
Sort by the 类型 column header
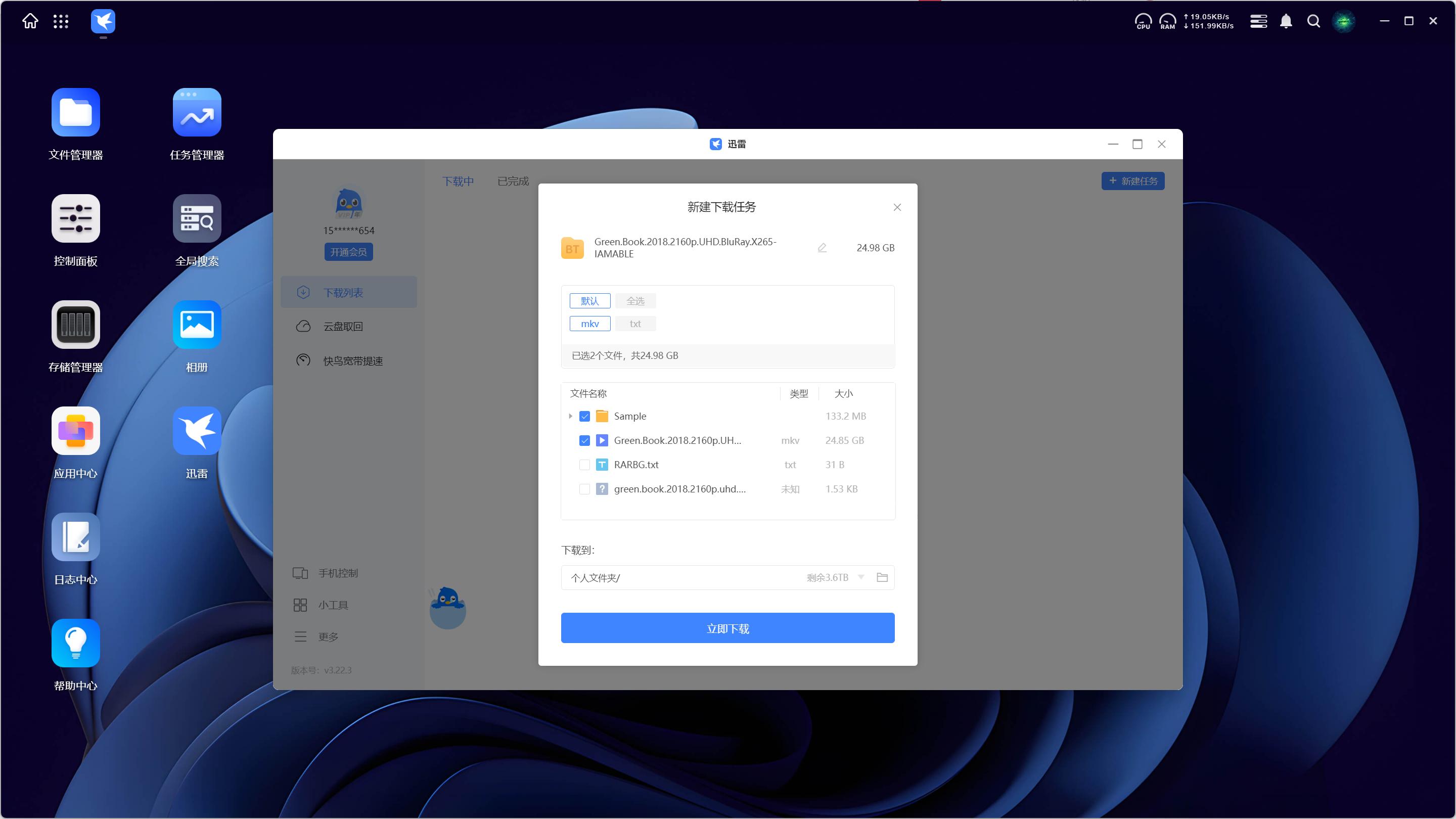(x=799, y=393)
